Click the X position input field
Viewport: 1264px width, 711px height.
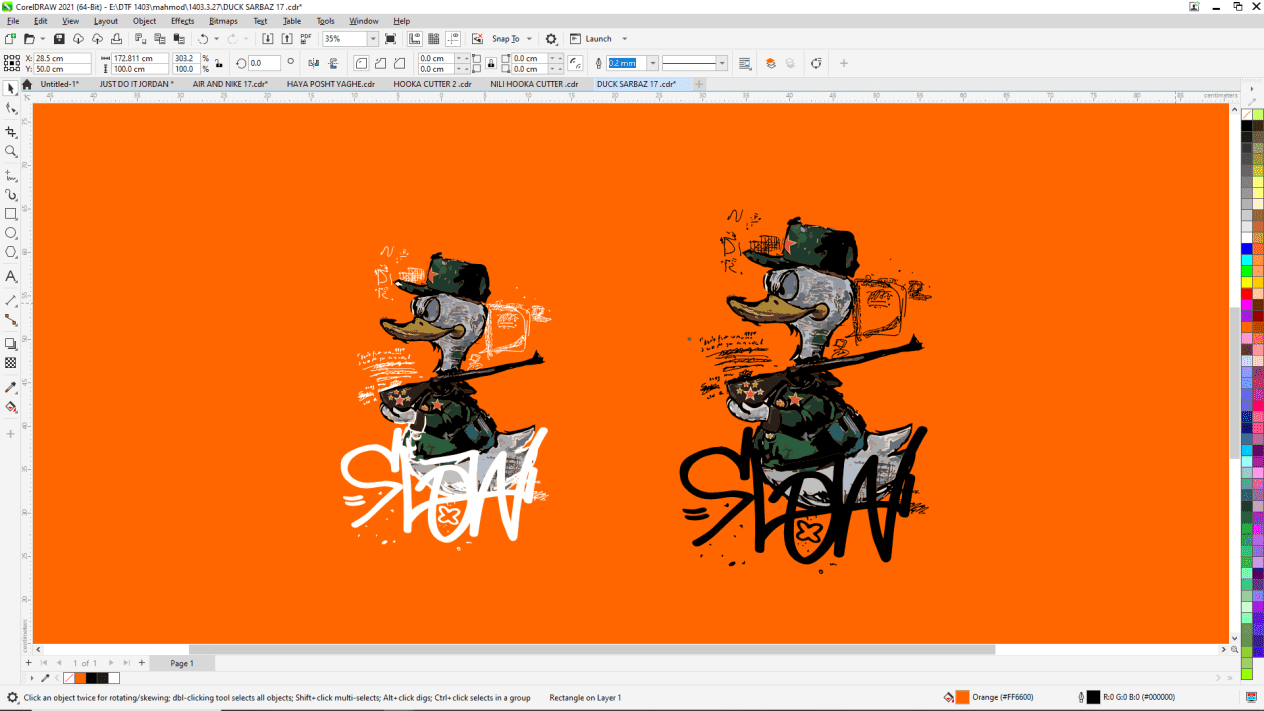62,58
